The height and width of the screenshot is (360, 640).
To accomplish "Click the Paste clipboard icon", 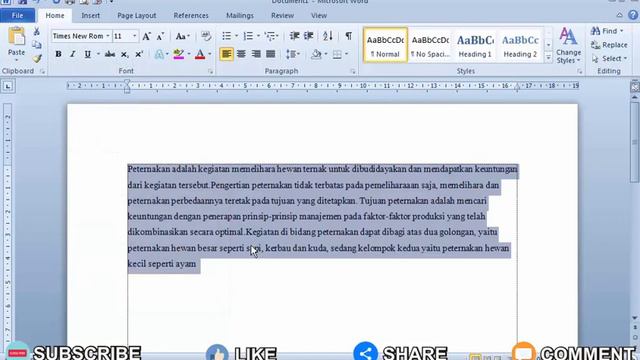I will (16, 37).
